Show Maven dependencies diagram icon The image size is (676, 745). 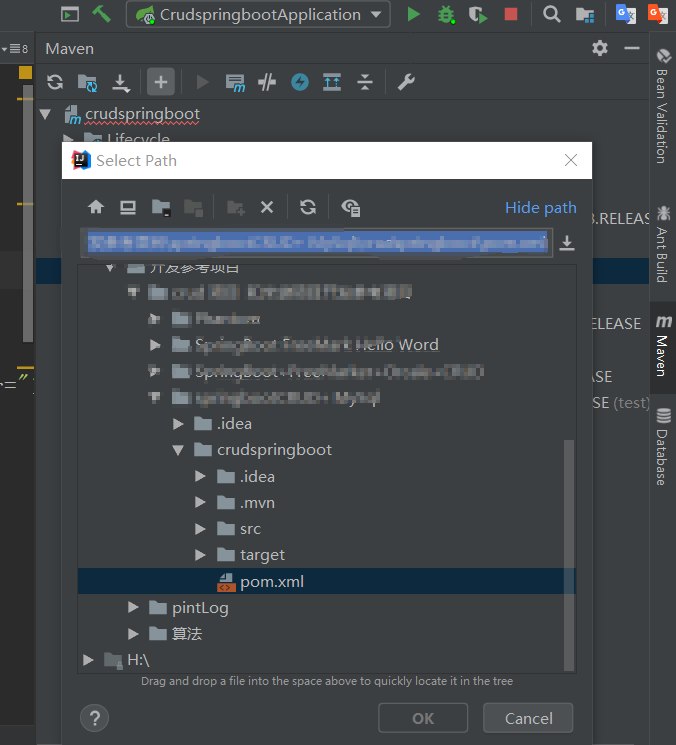click(332, 82)
